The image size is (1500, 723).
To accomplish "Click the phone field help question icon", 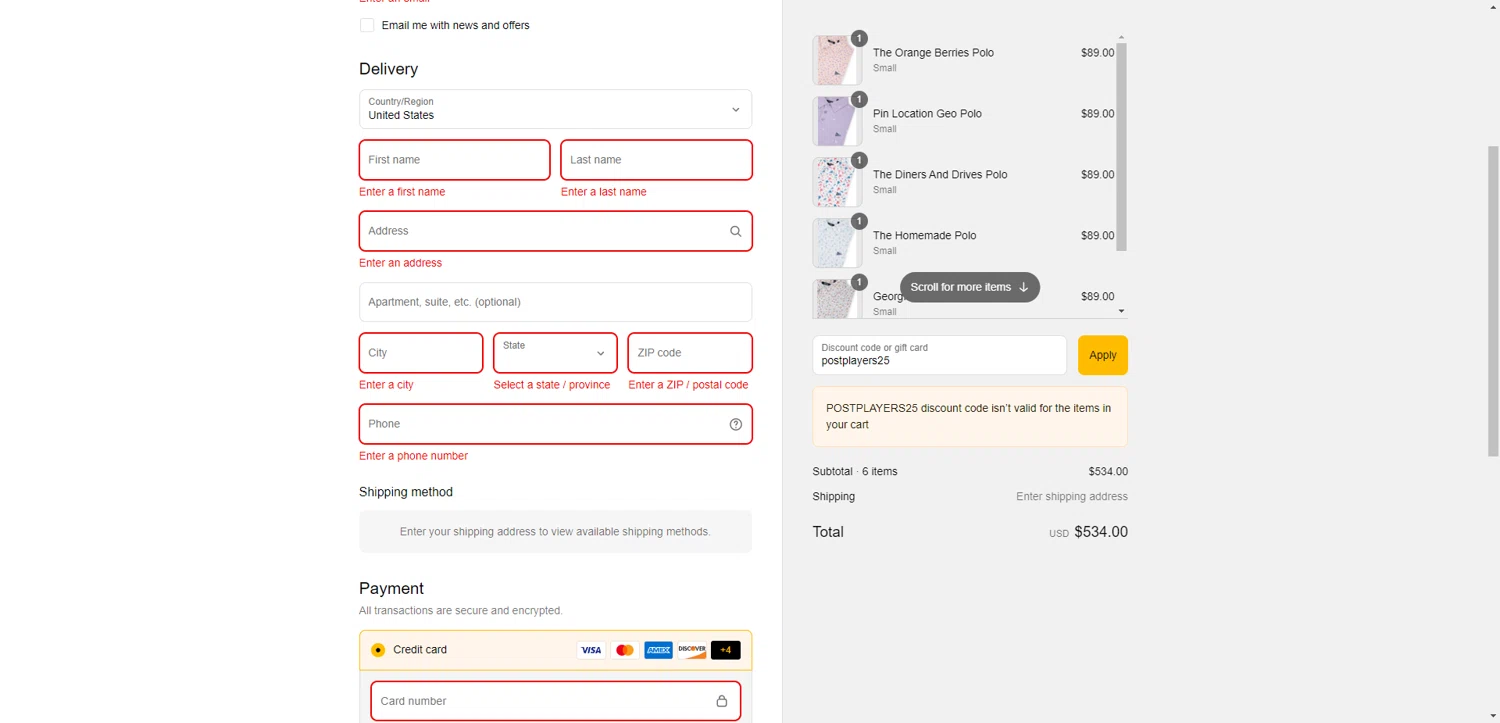I will tap(736, 424).
